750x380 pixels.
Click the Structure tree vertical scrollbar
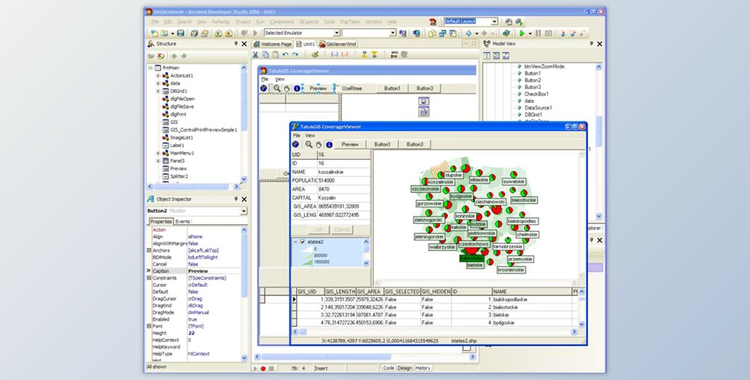pyautogui.click(x=243, y=123)
